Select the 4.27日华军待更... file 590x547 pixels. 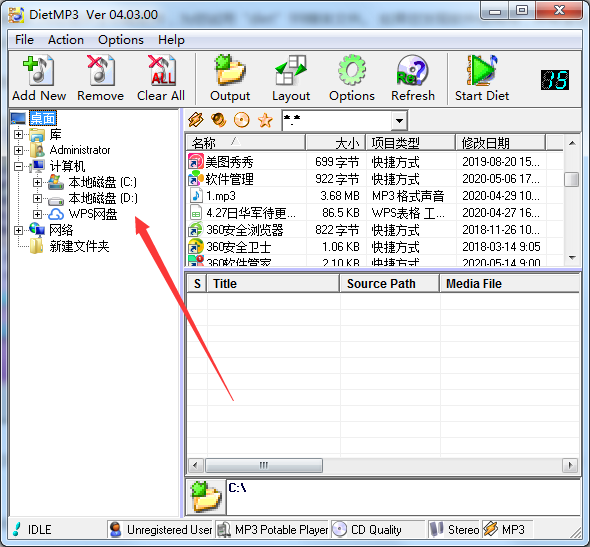tap(375, 213)
